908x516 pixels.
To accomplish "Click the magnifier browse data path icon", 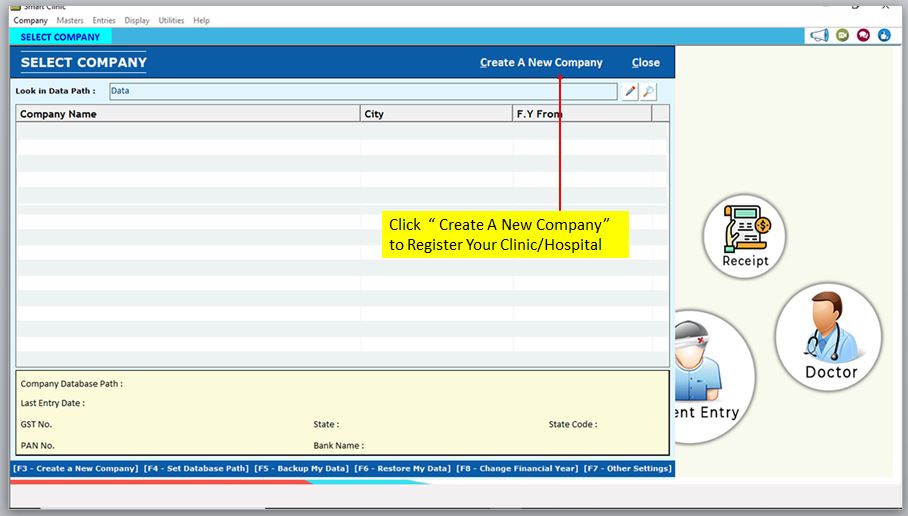I will coord(649,92).
